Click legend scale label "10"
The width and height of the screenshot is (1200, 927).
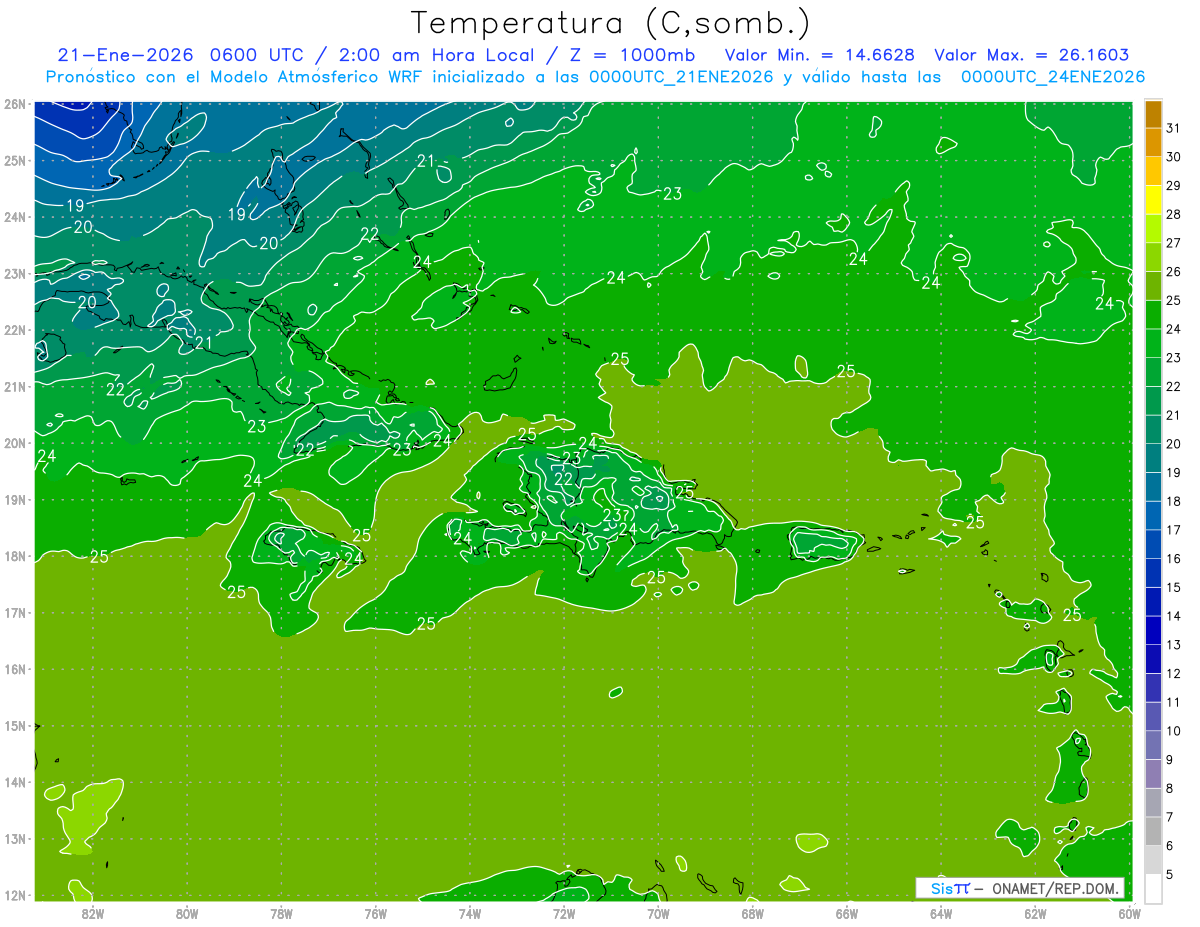(1173, 731)
